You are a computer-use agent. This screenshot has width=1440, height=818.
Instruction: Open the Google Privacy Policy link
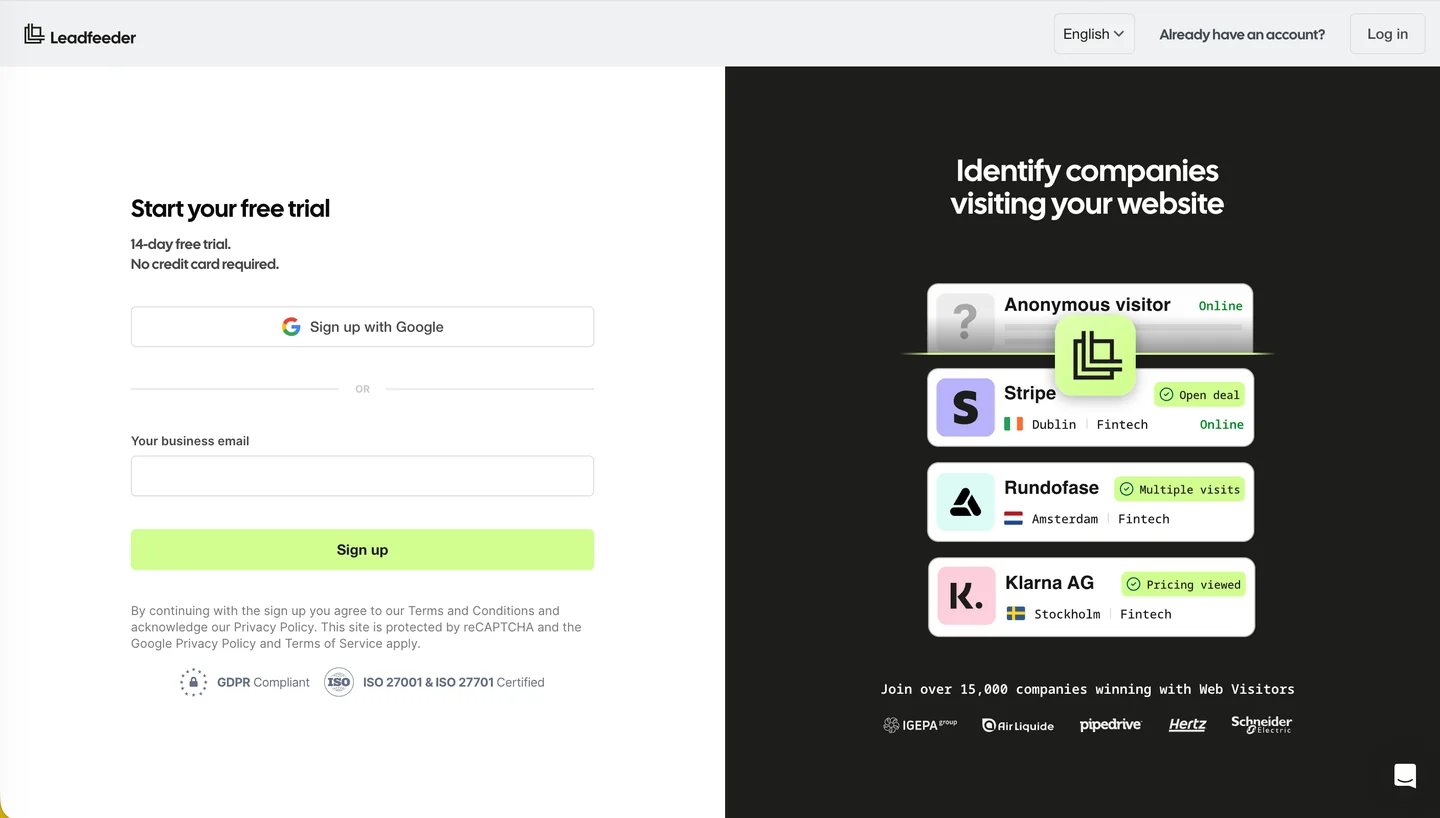point(193,644)
